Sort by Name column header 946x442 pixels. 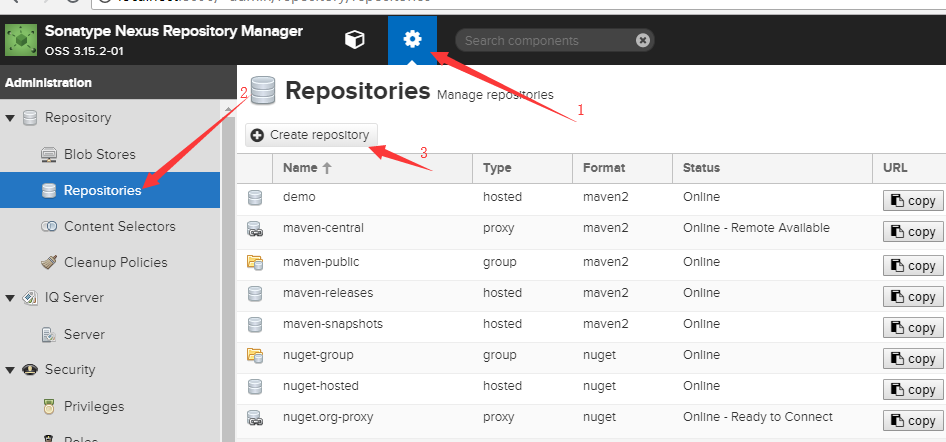coord(372,168)
